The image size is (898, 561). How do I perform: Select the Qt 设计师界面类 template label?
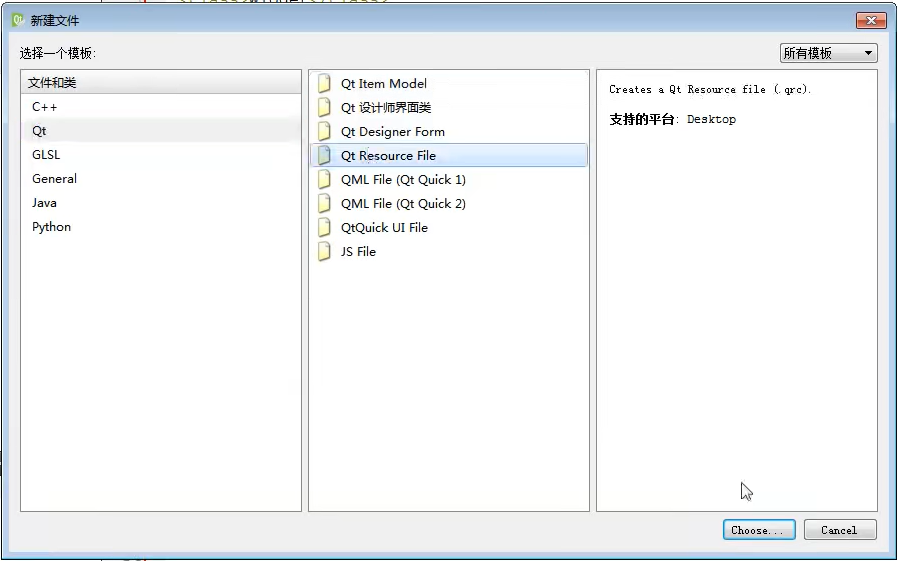click(386, 108)
